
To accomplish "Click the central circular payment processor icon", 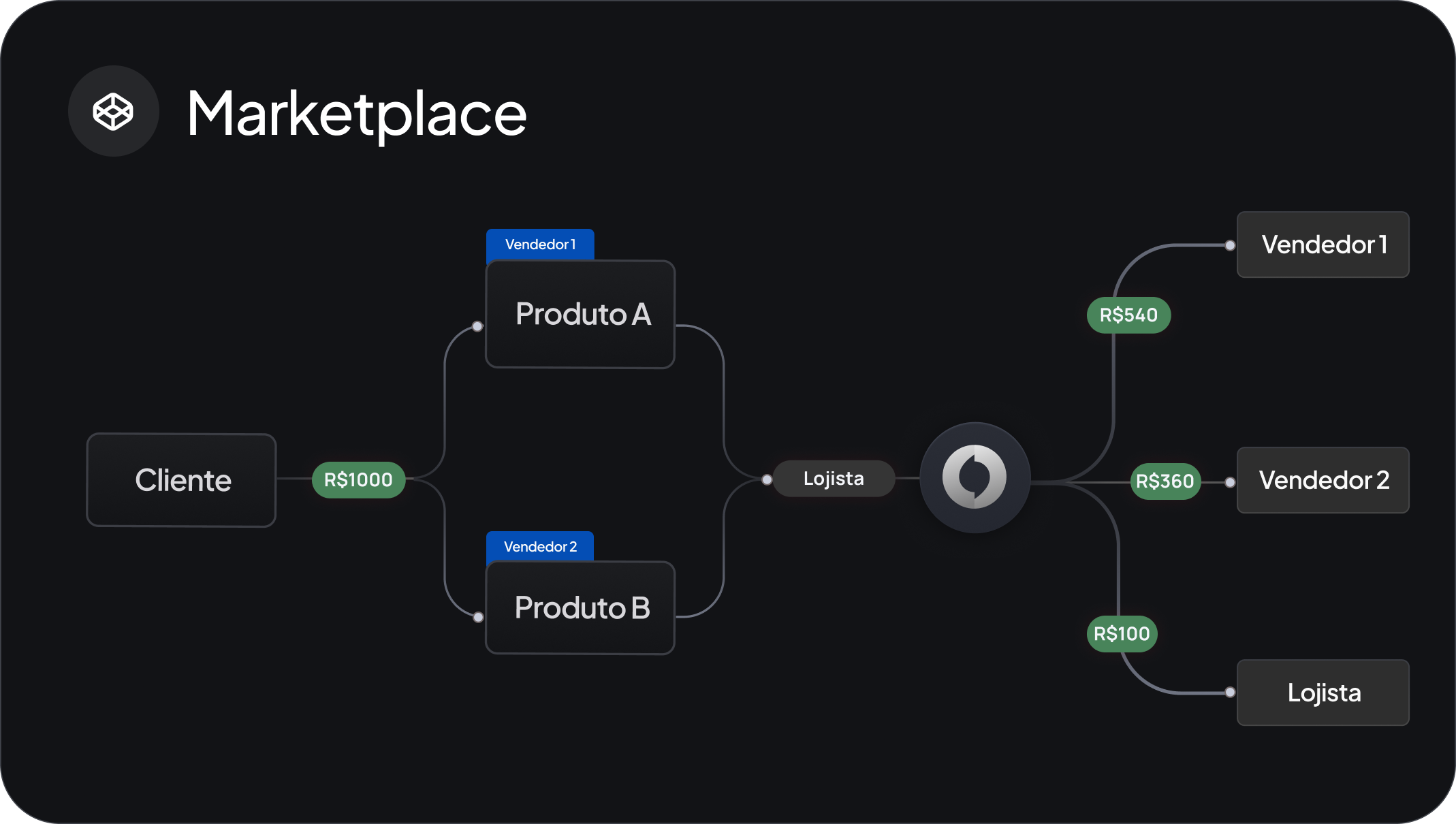I will pos(975,477).
